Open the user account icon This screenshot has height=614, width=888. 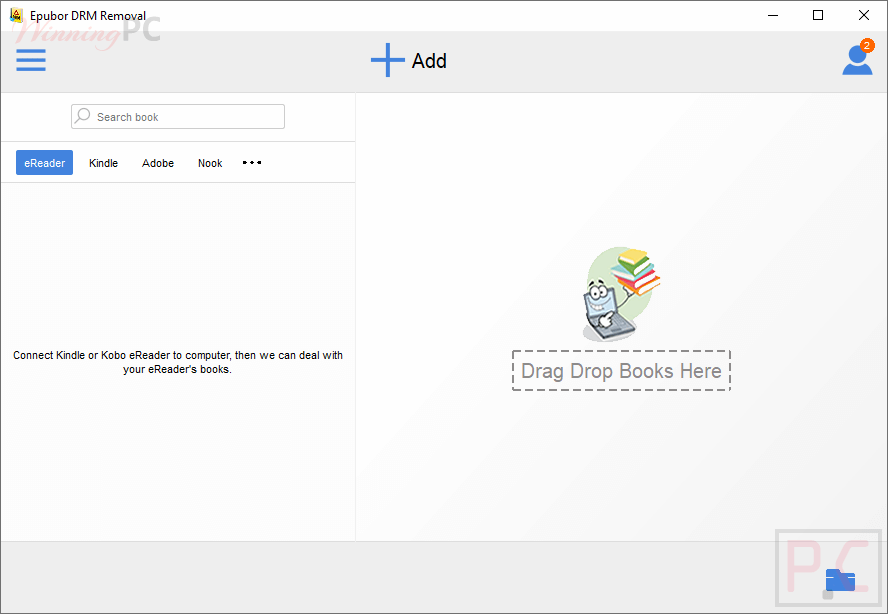857,60
